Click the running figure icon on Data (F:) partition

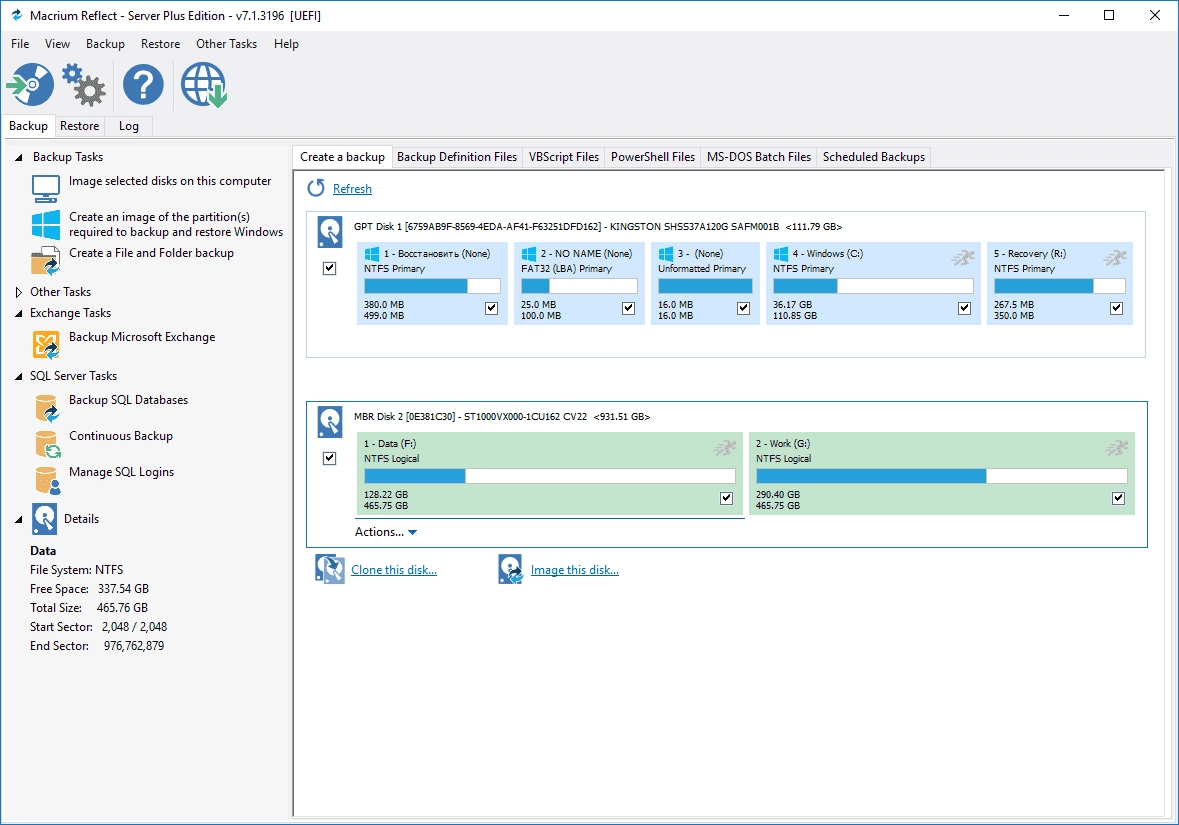725,448
